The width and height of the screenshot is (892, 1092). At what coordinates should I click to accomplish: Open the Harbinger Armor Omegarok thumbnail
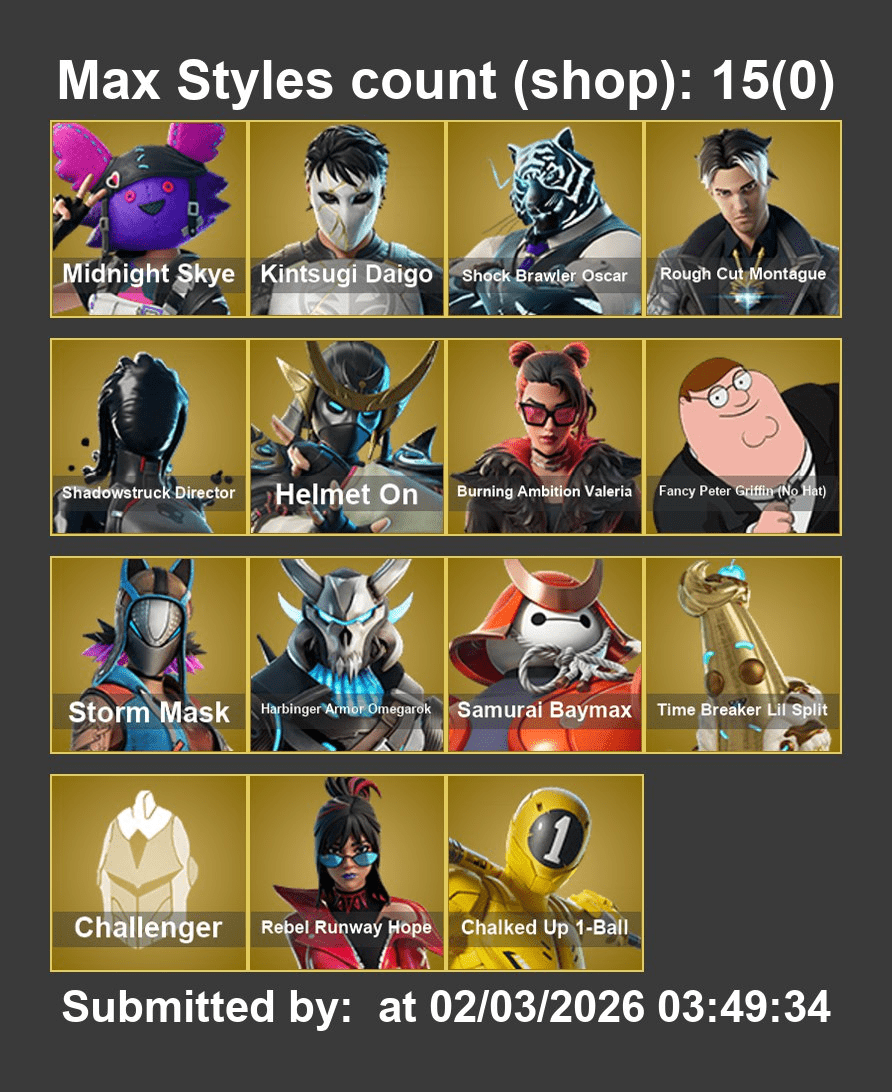(347, 655)
